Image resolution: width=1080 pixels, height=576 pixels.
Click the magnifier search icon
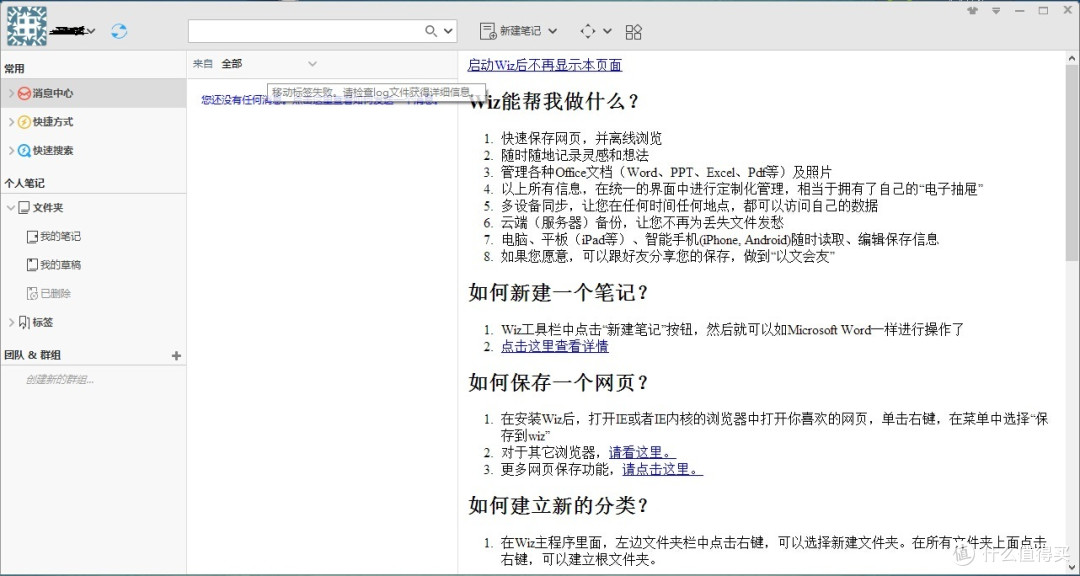(x=431, y=31)
